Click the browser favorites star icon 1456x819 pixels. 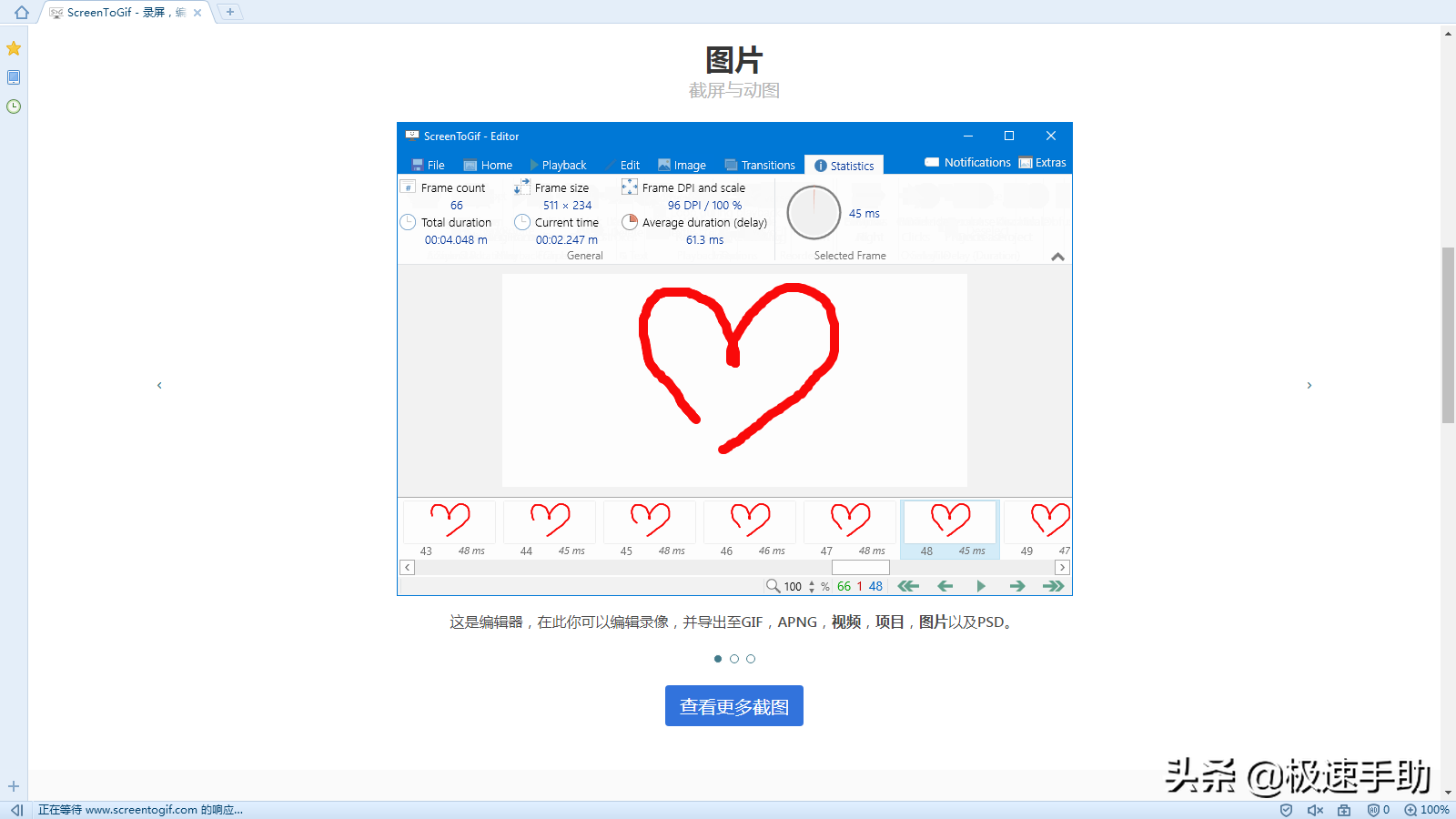pos(14,47)
